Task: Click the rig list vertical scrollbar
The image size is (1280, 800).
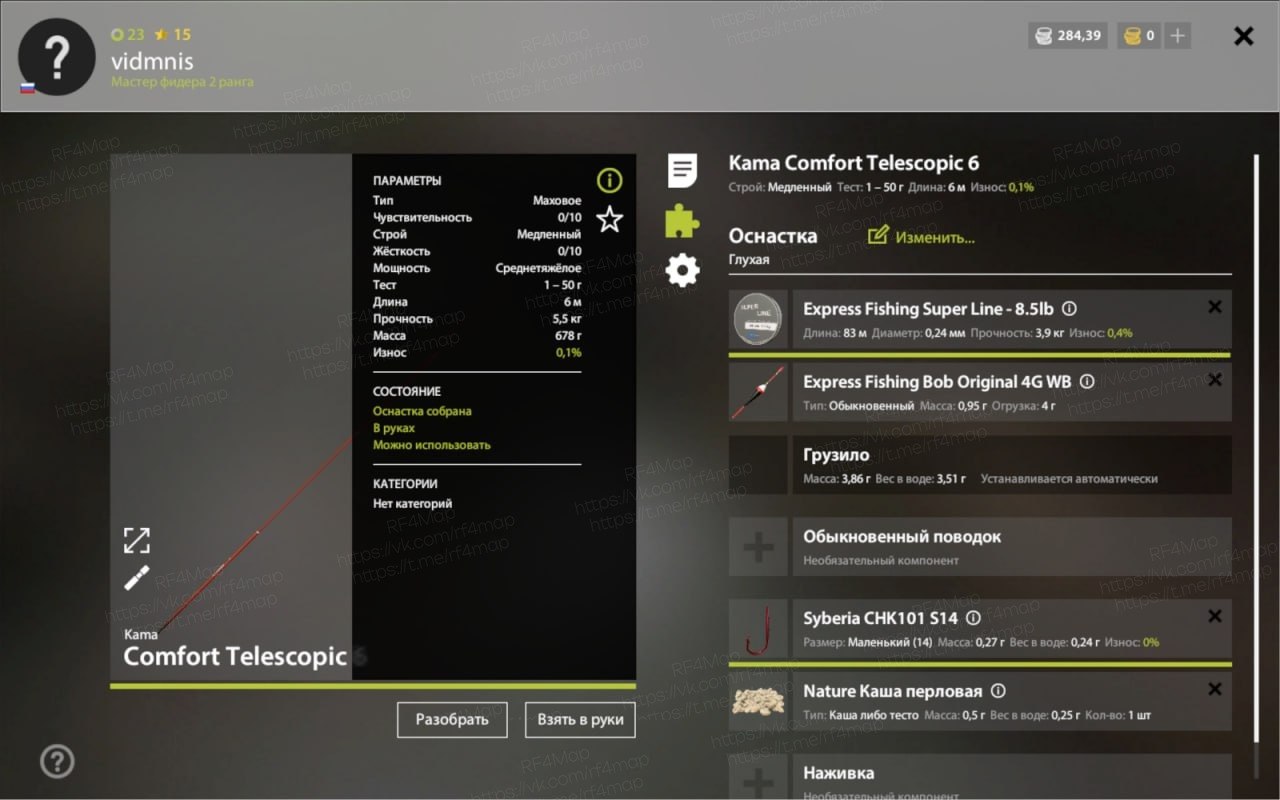Action: point(1257,465)
